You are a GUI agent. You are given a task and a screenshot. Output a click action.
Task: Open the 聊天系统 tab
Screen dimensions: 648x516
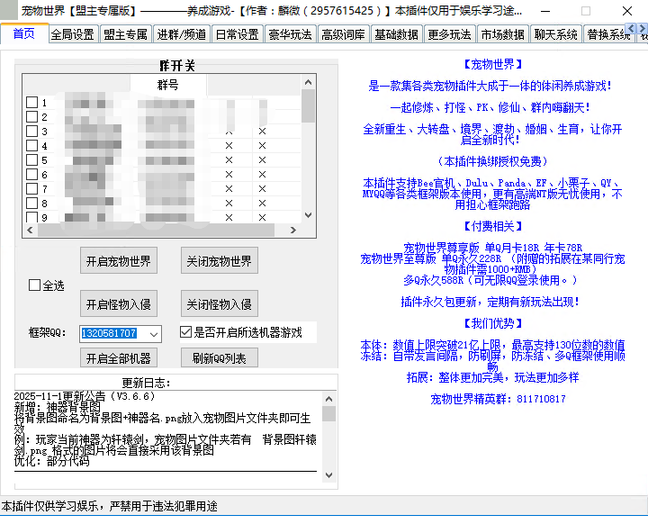(556, 35)
